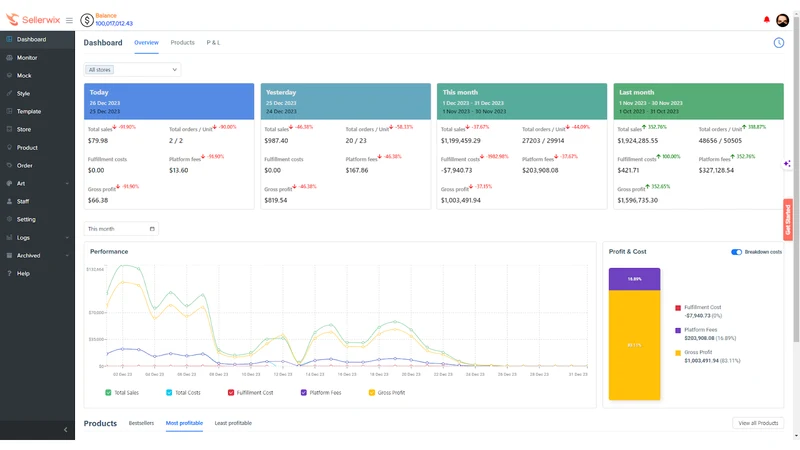Click the Get Started side button
Screen dimensions: 800x450
click(788, 219)
